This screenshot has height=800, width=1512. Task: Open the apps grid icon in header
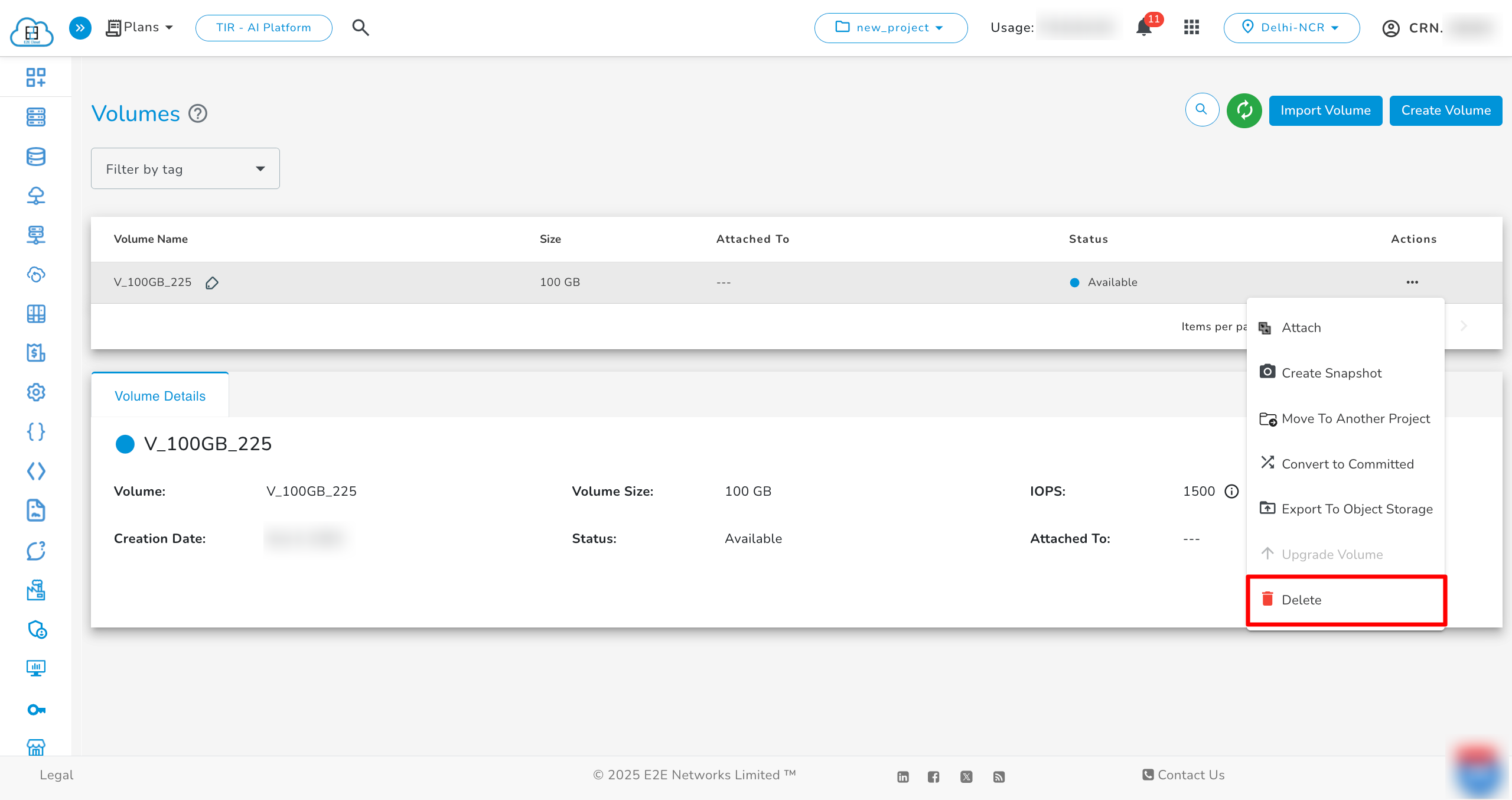[1191, 28]
